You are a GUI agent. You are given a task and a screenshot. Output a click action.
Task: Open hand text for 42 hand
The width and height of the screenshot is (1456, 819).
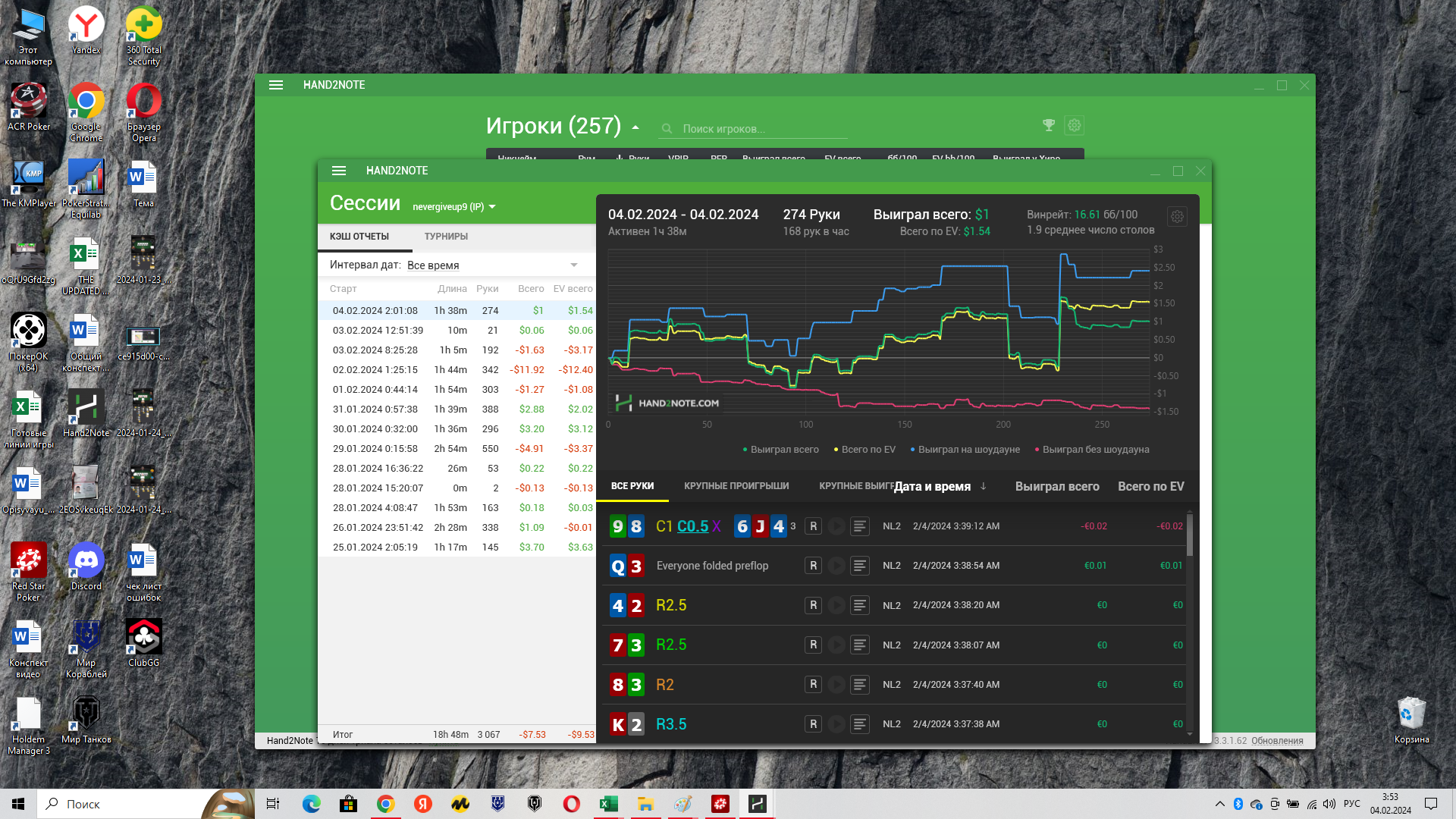coord(859,605)
